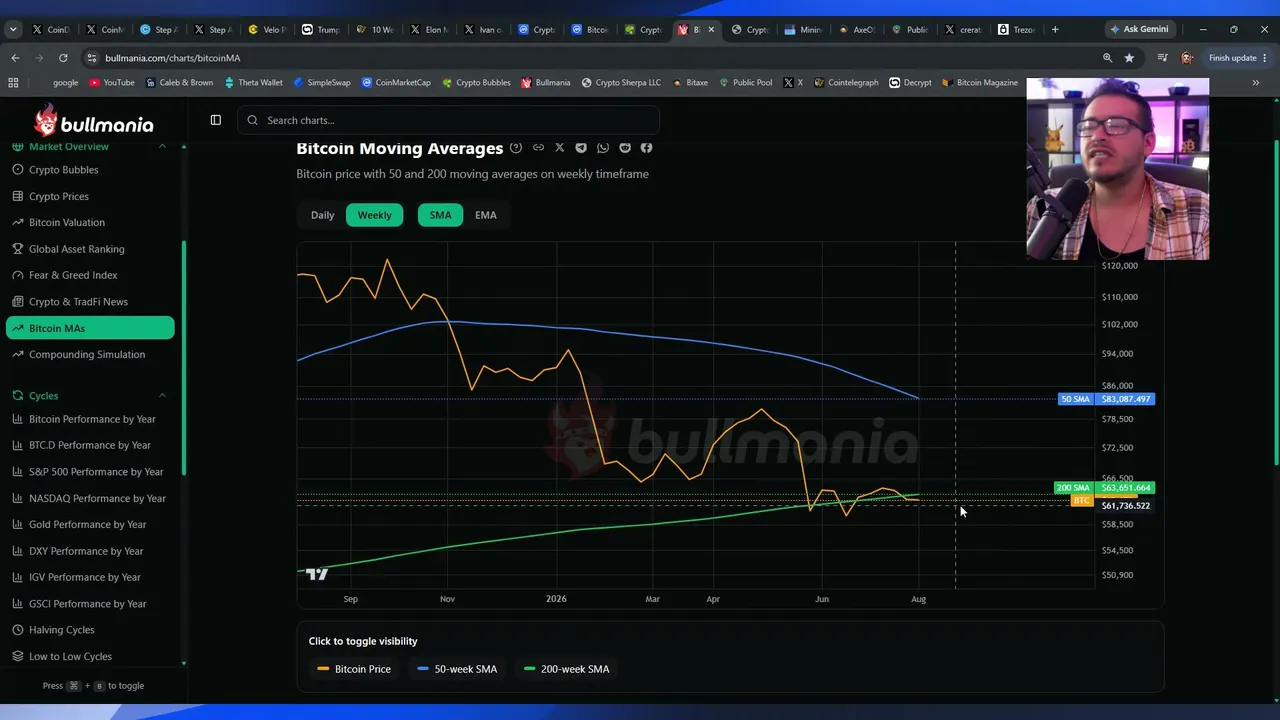Go back in browser history

(x=15, y=58)
